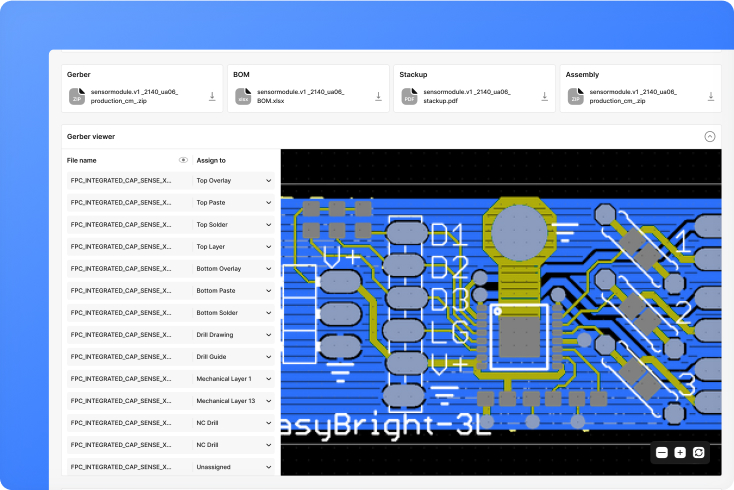Zoom in on the Gerber viewer
This screenshot has width=734, height=490.
pos(680,453)
